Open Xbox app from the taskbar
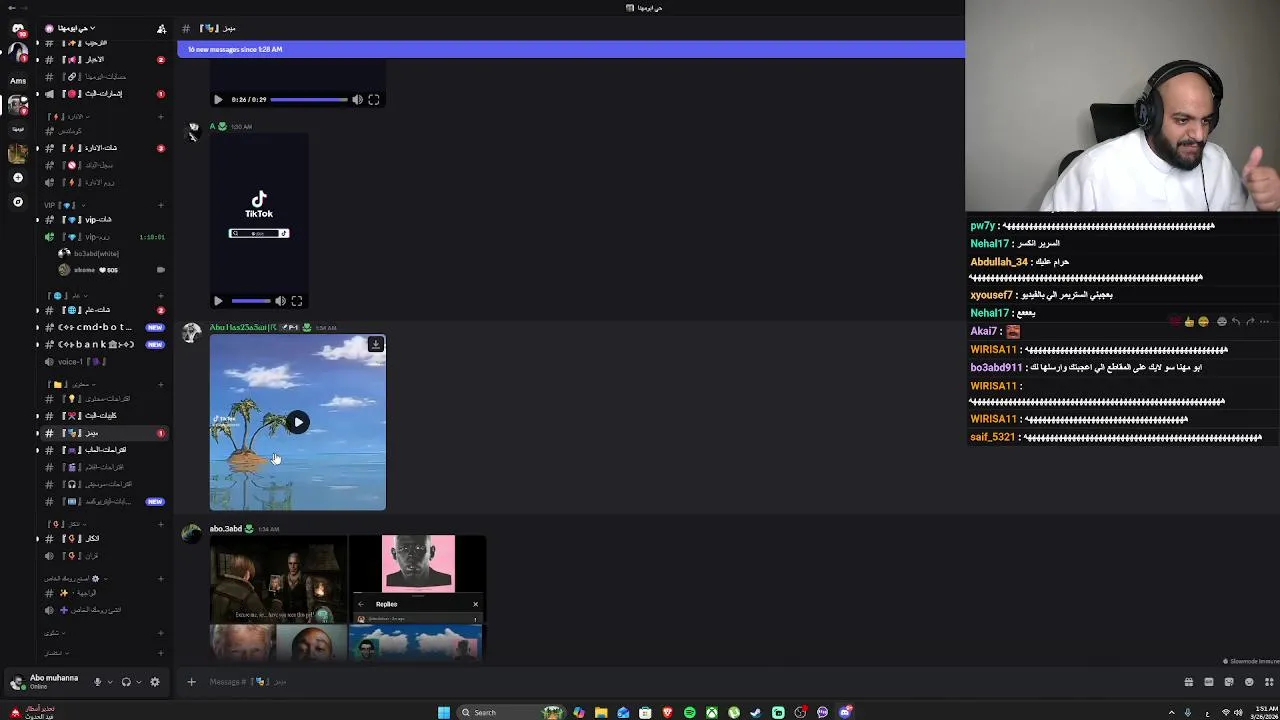The image size is (1280, 720). coord(711,712)
